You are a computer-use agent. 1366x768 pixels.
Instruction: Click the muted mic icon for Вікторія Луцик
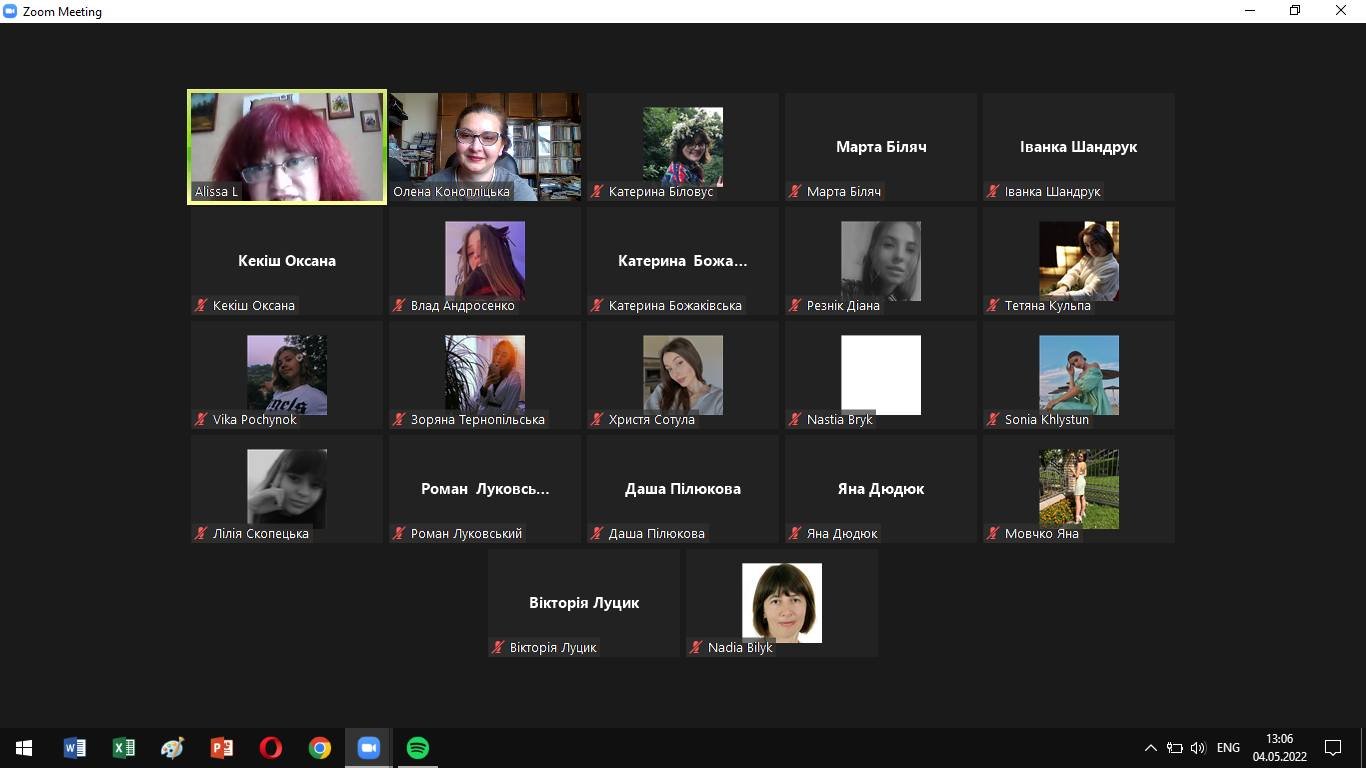[499, 647]
